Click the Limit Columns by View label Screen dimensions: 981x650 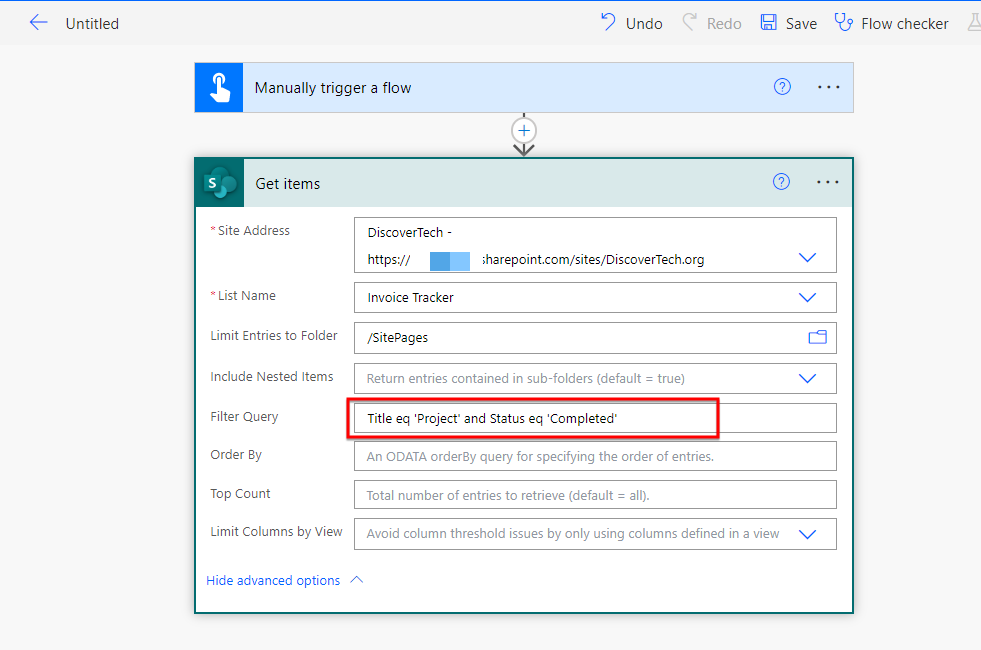coord(277,532)
